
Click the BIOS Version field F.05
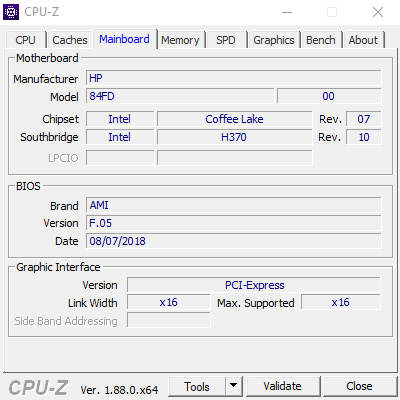[x=233, y=223]
